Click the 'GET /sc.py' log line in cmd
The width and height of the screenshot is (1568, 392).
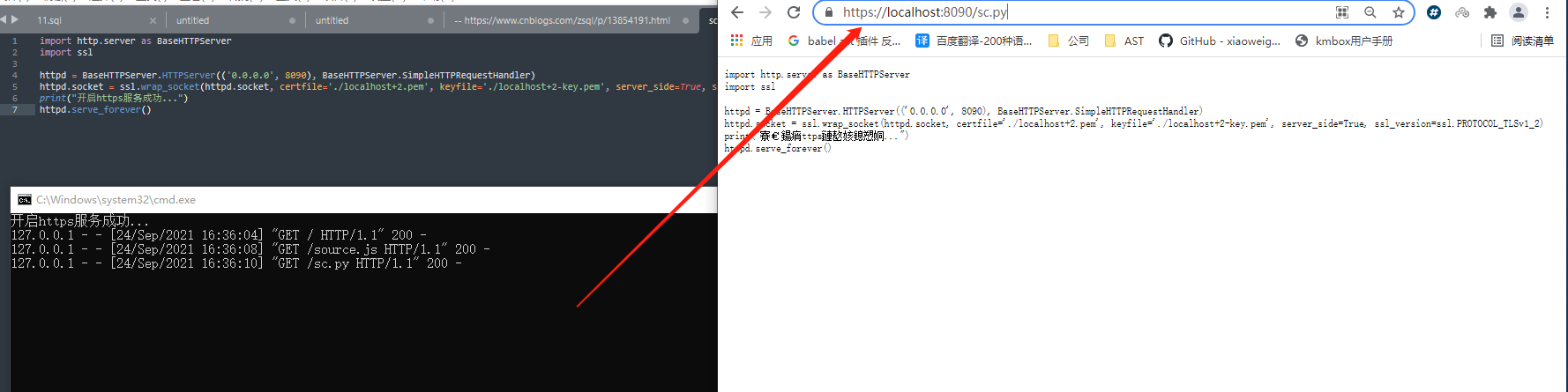point(236,263)
